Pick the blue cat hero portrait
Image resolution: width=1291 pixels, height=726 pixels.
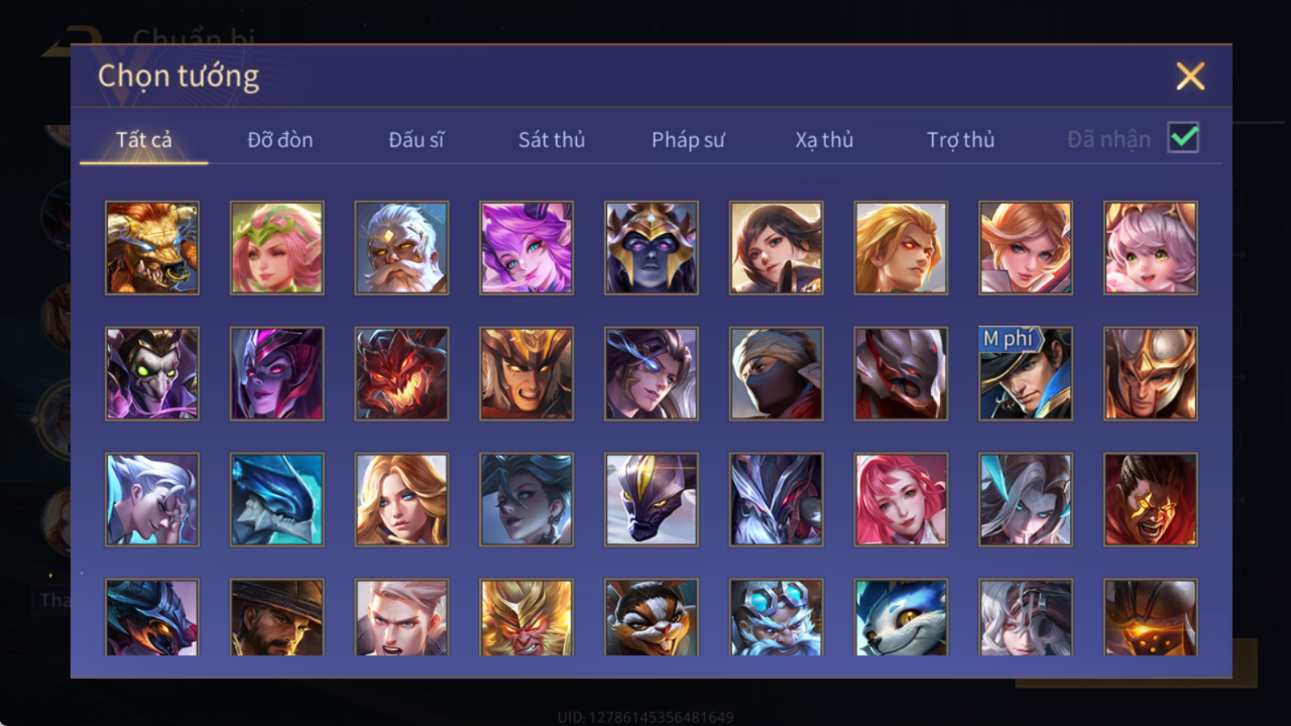click(x=901, y=617)
